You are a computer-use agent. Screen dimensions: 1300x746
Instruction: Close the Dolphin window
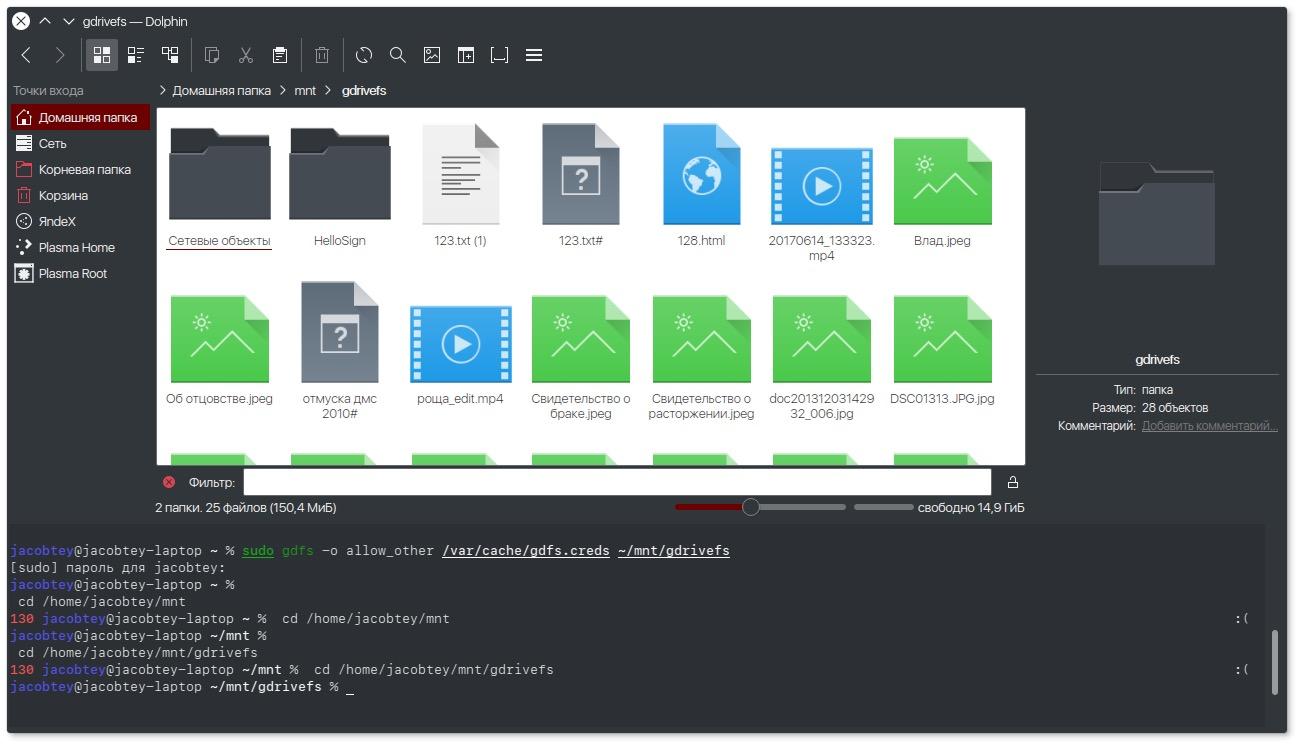click(21, 21)
